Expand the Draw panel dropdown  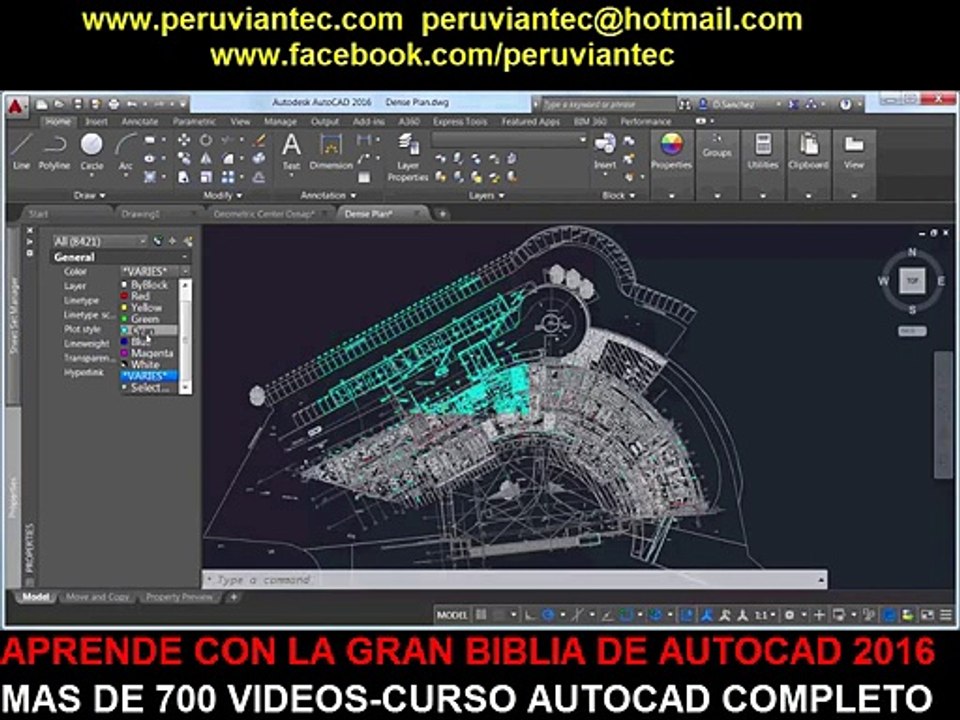[x=90, y=195]
